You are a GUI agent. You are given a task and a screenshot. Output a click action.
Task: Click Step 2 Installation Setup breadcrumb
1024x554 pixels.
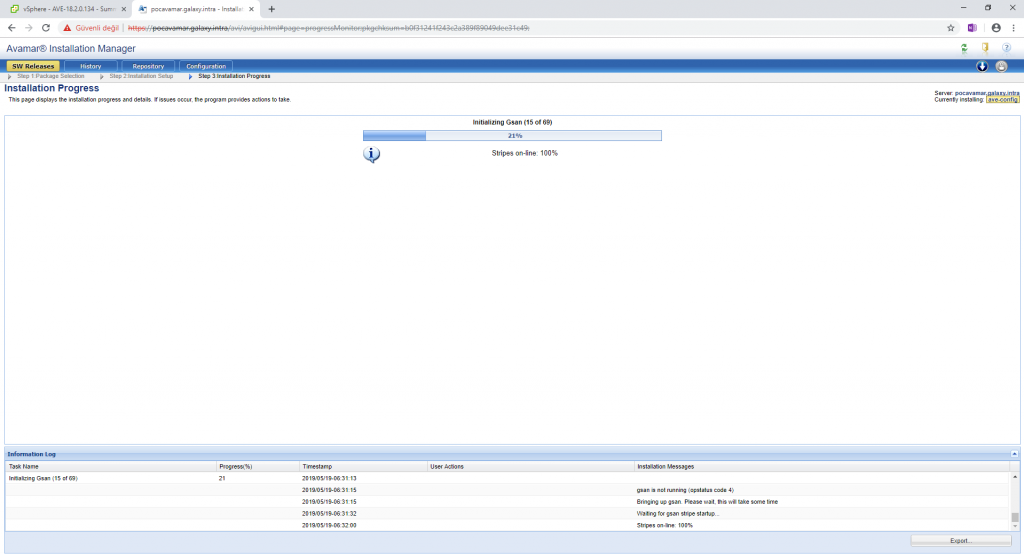[141, 76]
